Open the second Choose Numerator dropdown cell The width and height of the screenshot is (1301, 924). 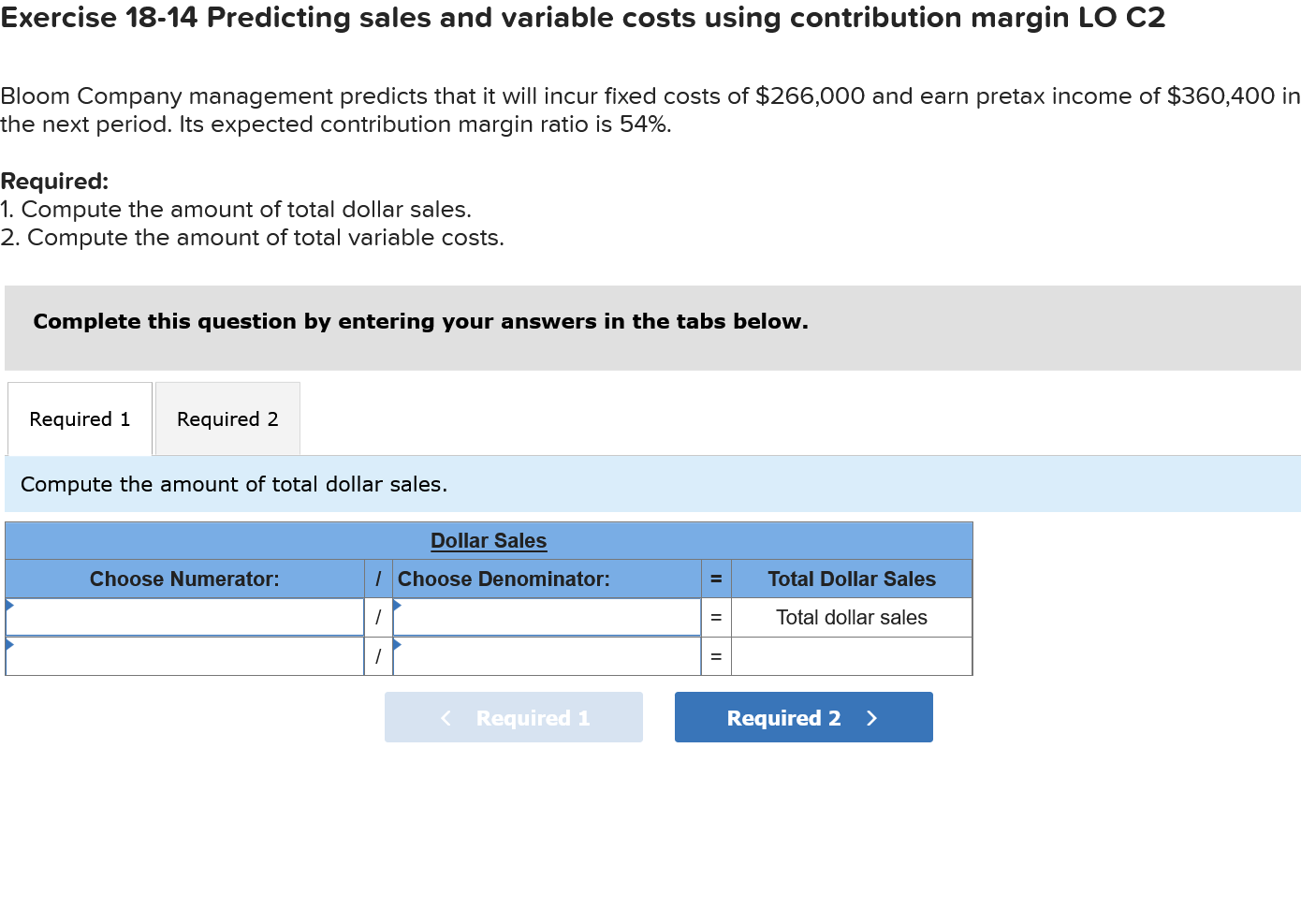pyautogui.click(x=184, y=655)
